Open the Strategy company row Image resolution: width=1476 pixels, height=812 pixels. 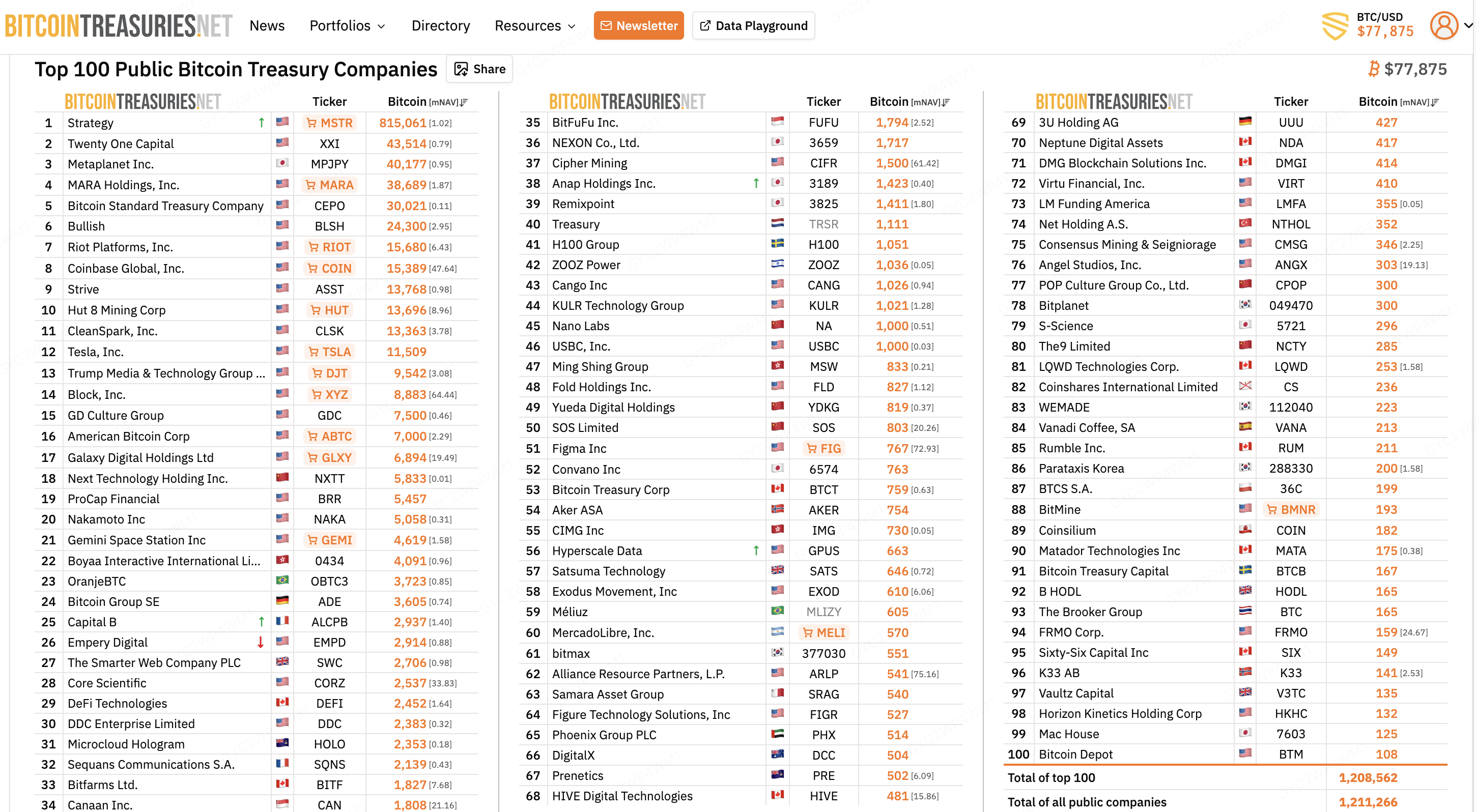point(91,123)
